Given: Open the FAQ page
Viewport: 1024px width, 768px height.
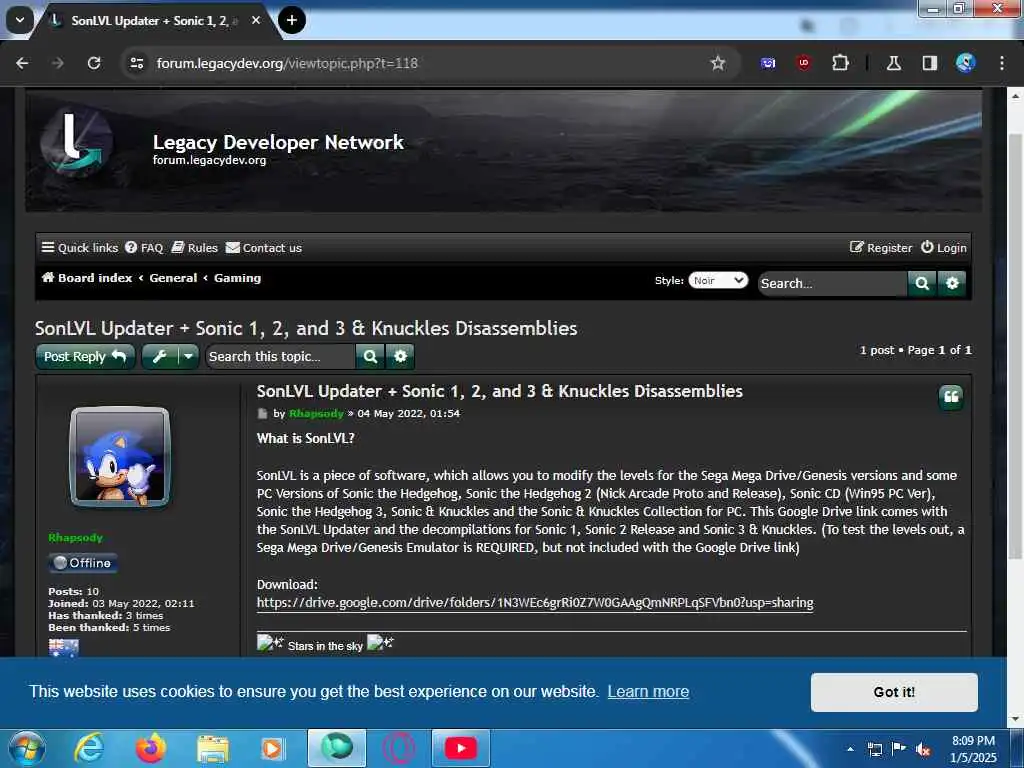Looking at the screenshot, I should click(144, 248).
